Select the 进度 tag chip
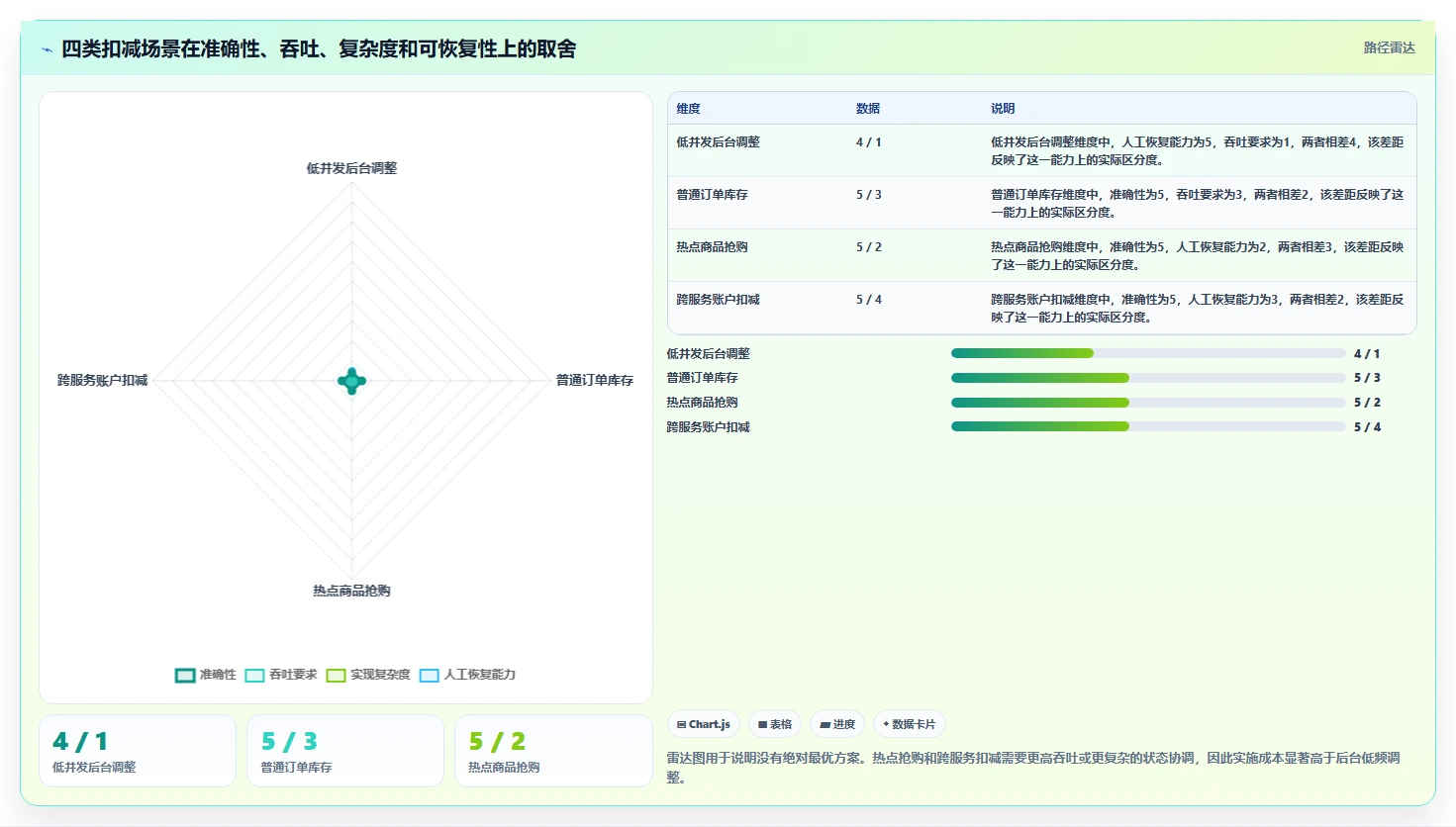The width and height of the screenshot is (1456, 827). 837,724
